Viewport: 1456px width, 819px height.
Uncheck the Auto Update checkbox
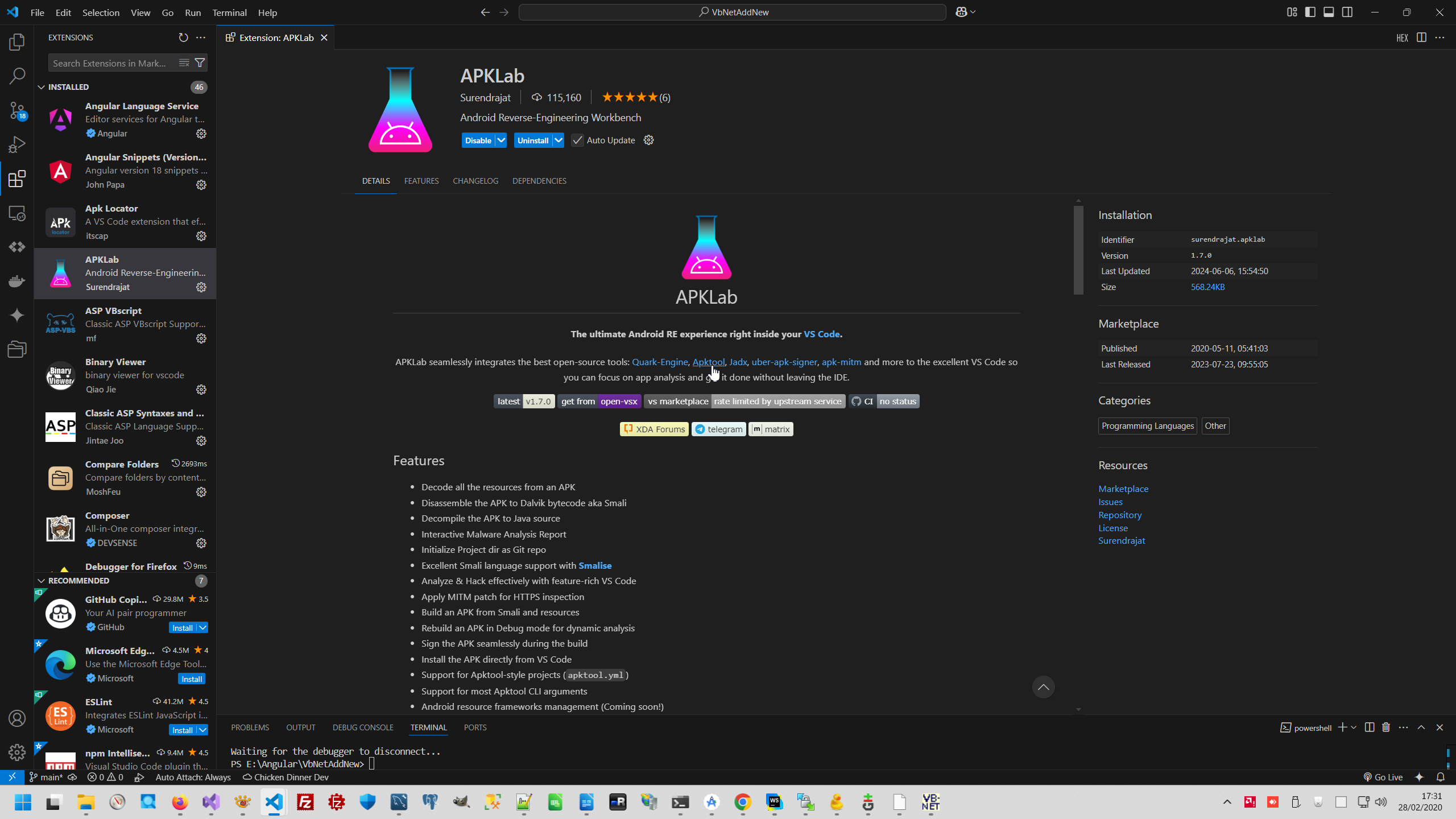577,140
